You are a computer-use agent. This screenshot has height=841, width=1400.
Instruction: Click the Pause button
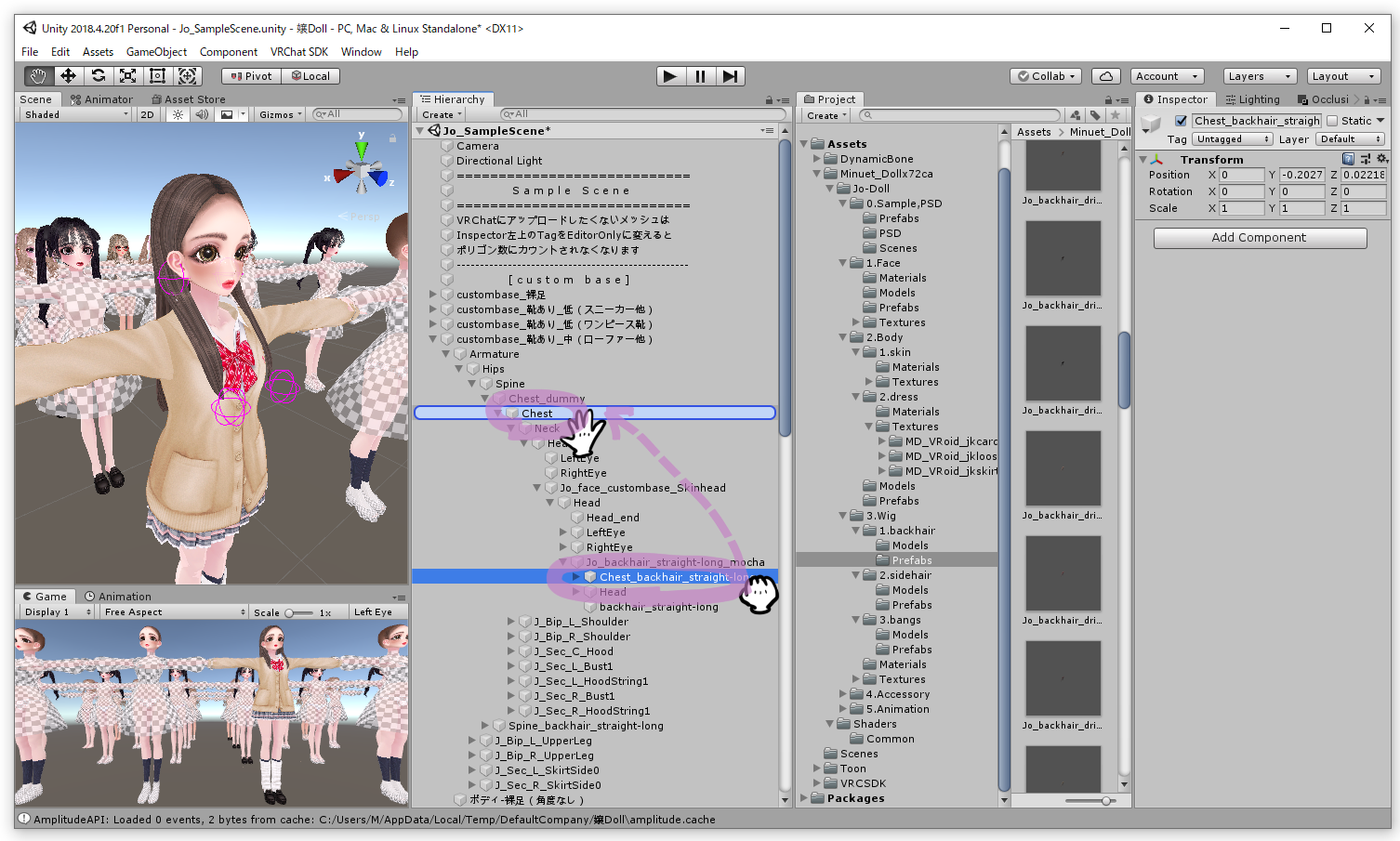[700, 76]
